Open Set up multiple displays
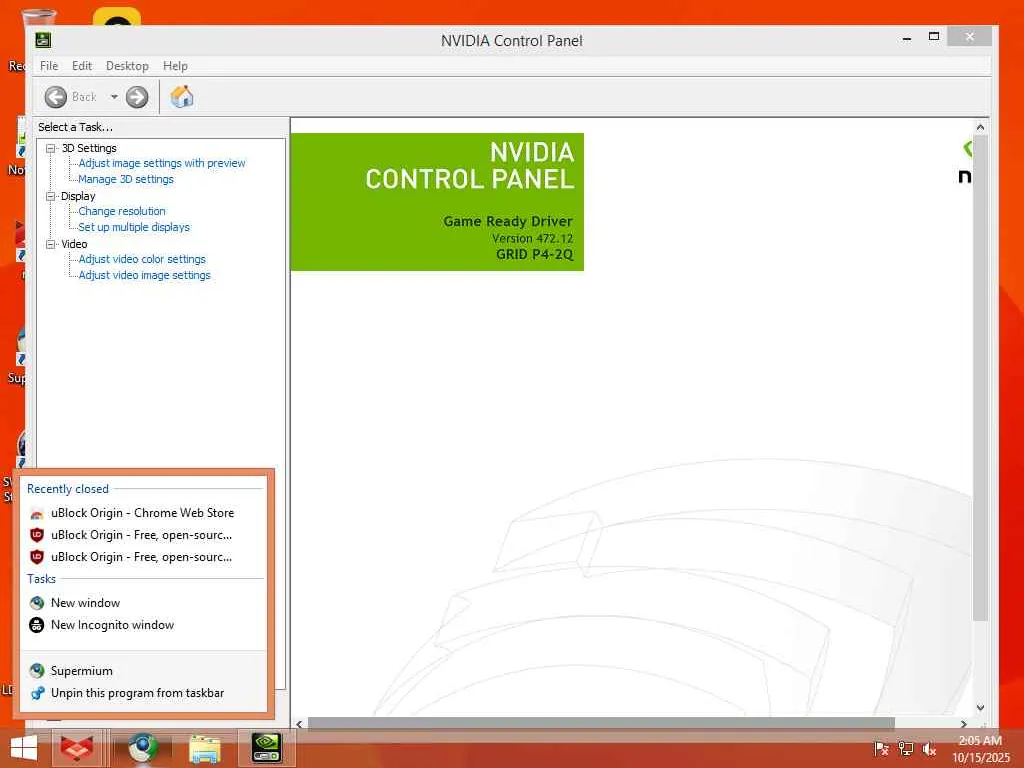The width and height of the screenshot is (1024, 768). 134,227
